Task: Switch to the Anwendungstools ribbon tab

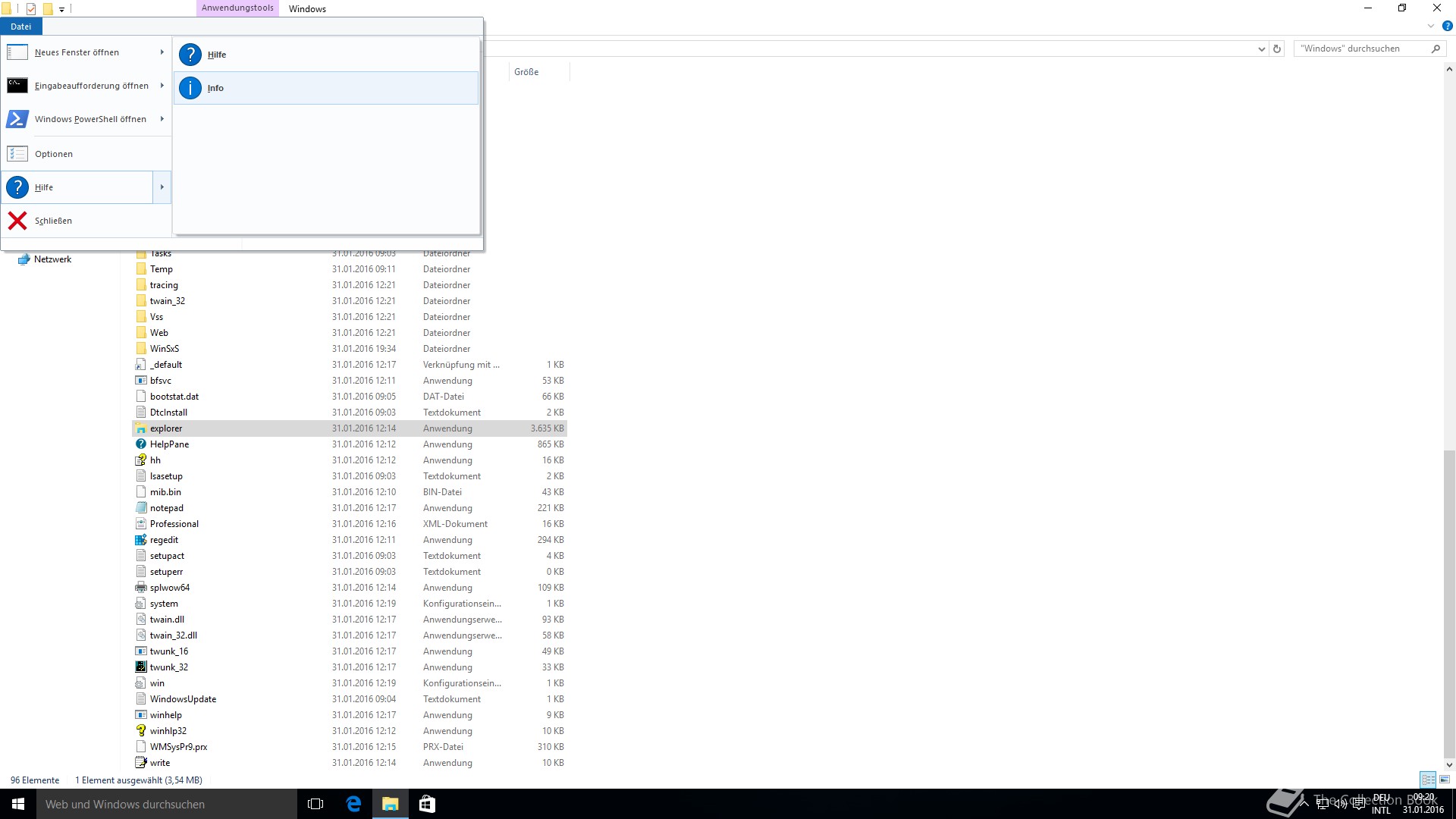Action: coord(237,8)
